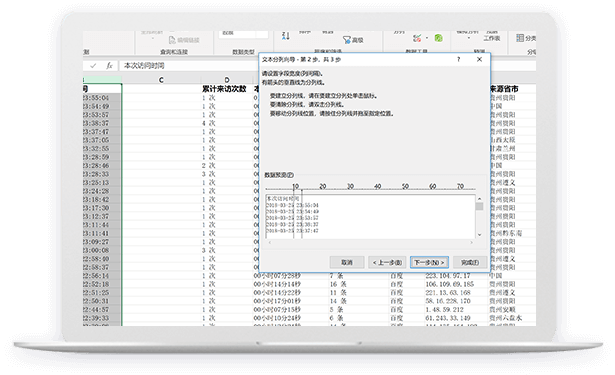
Task: Select column C header
Action: (x=161, y=80)
